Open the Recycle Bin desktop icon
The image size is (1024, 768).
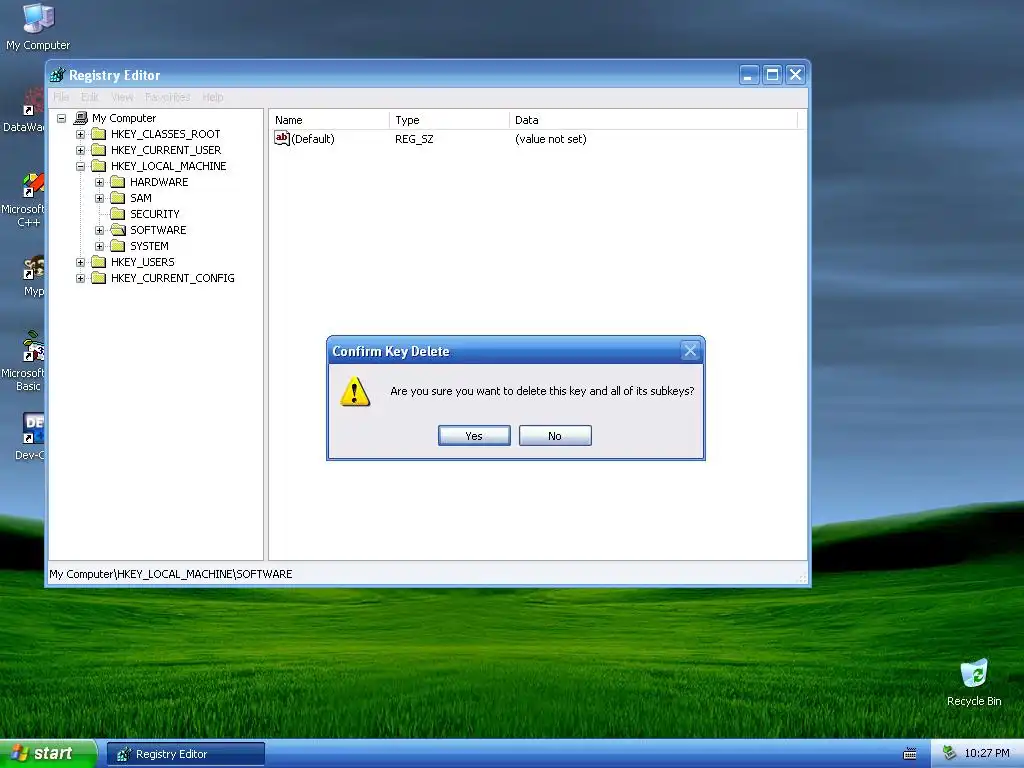974,682
